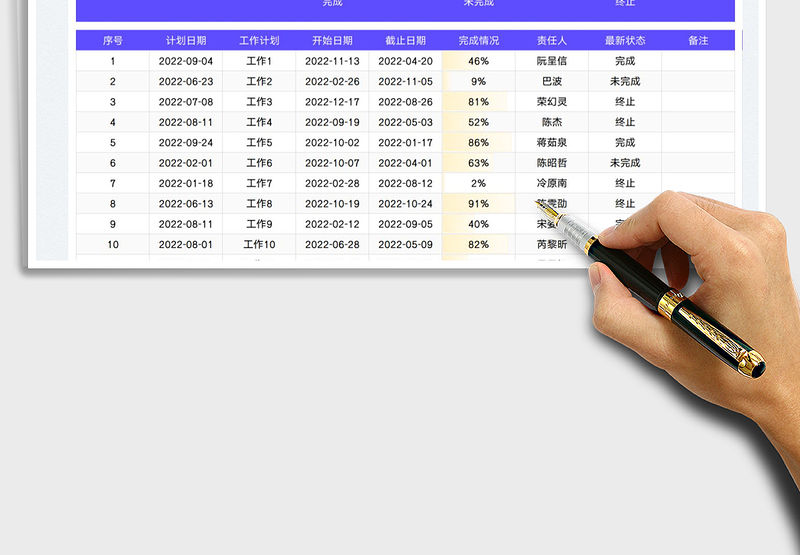Click the name cell 阮呈信

click(551, 61)
